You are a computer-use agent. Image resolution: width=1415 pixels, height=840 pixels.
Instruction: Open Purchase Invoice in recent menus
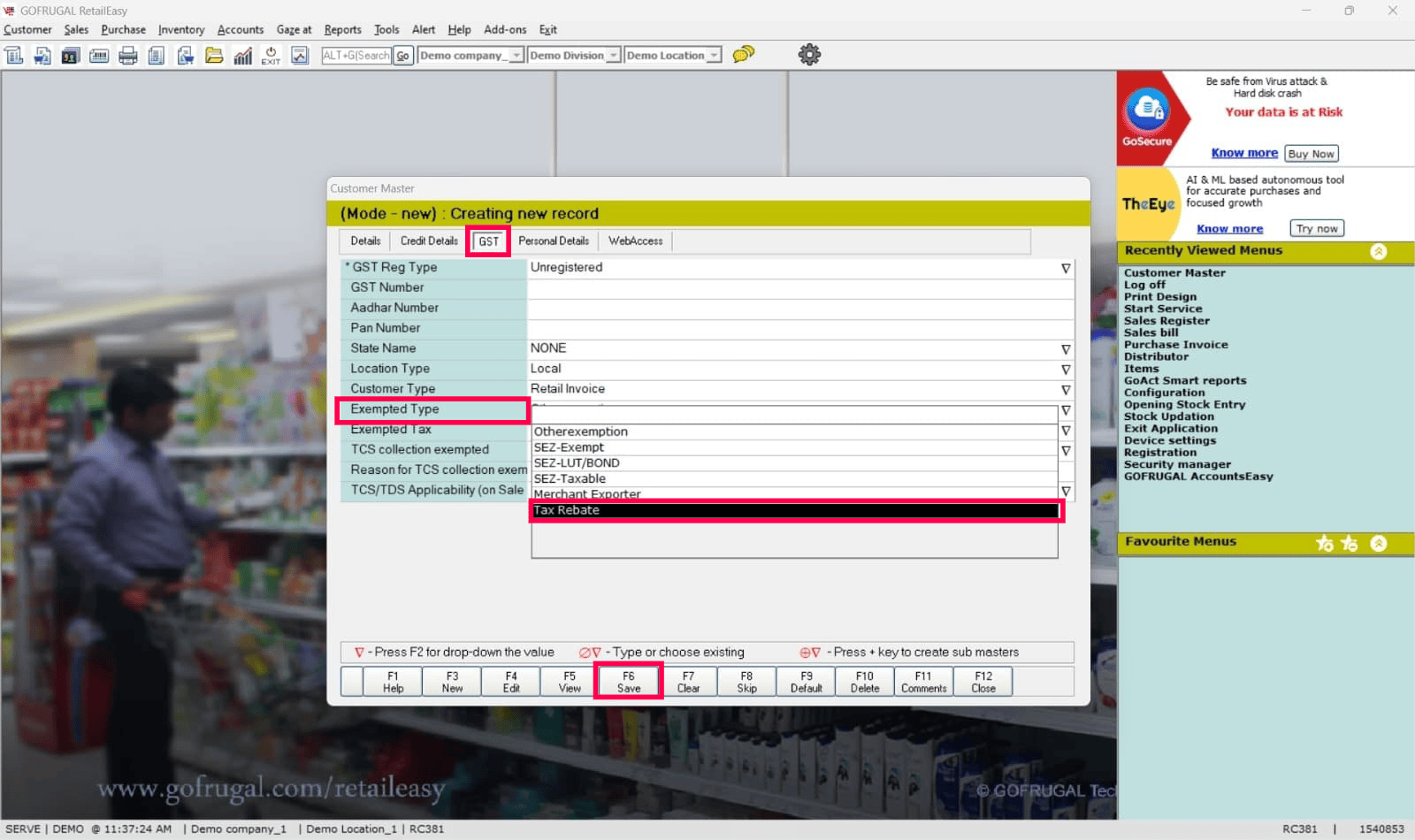pyautogui.click(x=1176, y=345)
